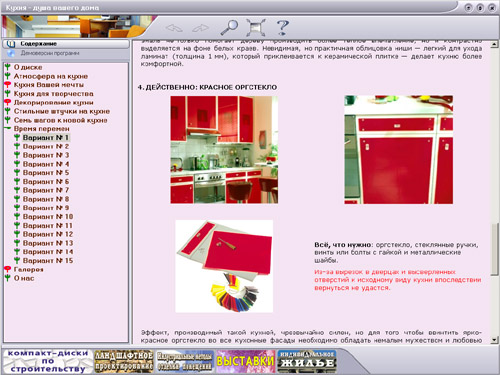
Task: Click the magnifying glass search icon
Action: tap(229, 27)
